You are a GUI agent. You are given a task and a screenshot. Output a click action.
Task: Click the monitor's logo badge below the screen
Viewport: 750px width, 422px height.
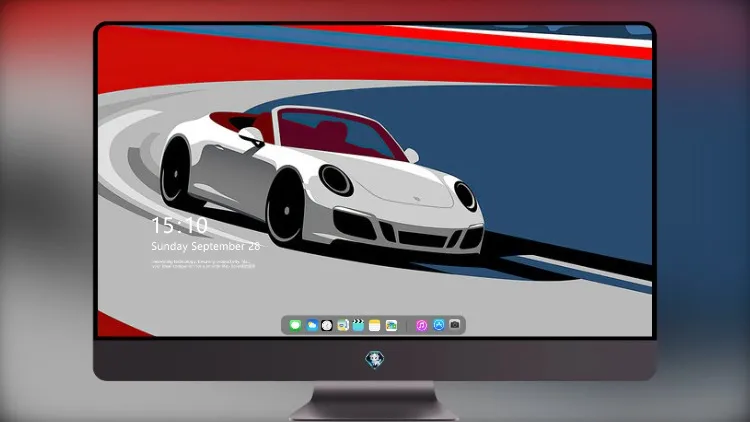[x=375, y=359]
